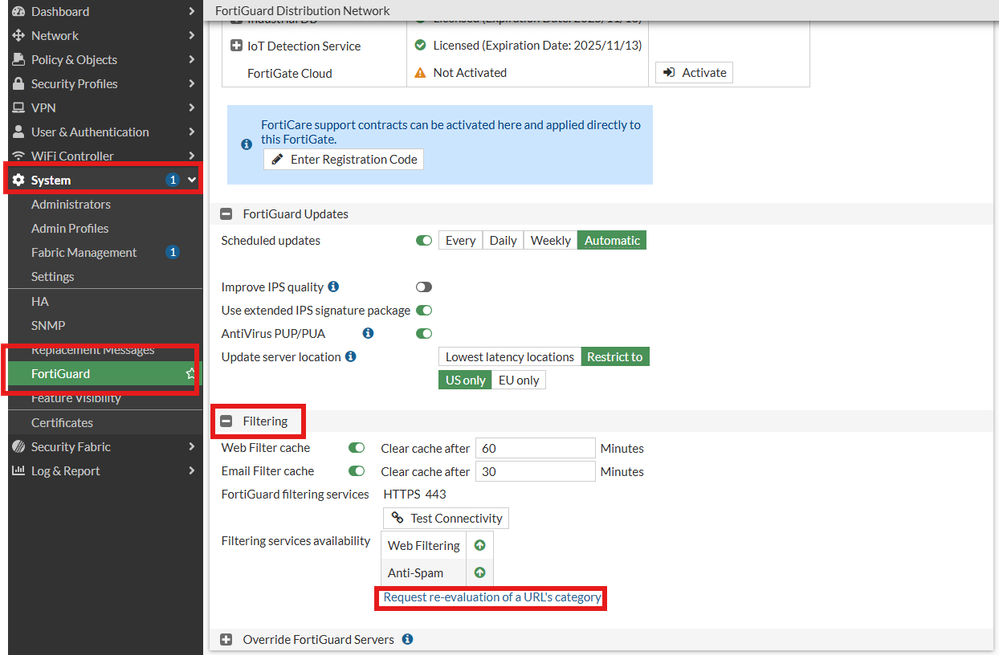This screenshot has height=655, width=999.
Task: Select US only server restriction
Action: click(465, 380)
